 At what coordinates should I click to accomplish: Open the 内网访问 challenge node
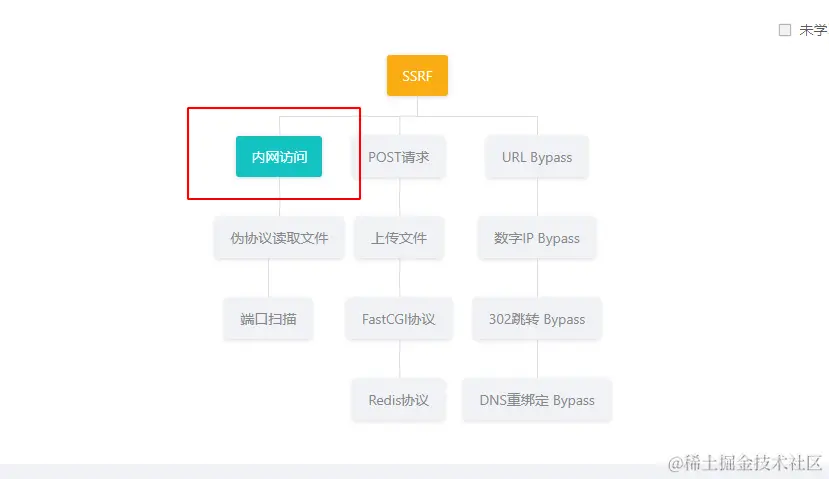(x=279, y=156)
